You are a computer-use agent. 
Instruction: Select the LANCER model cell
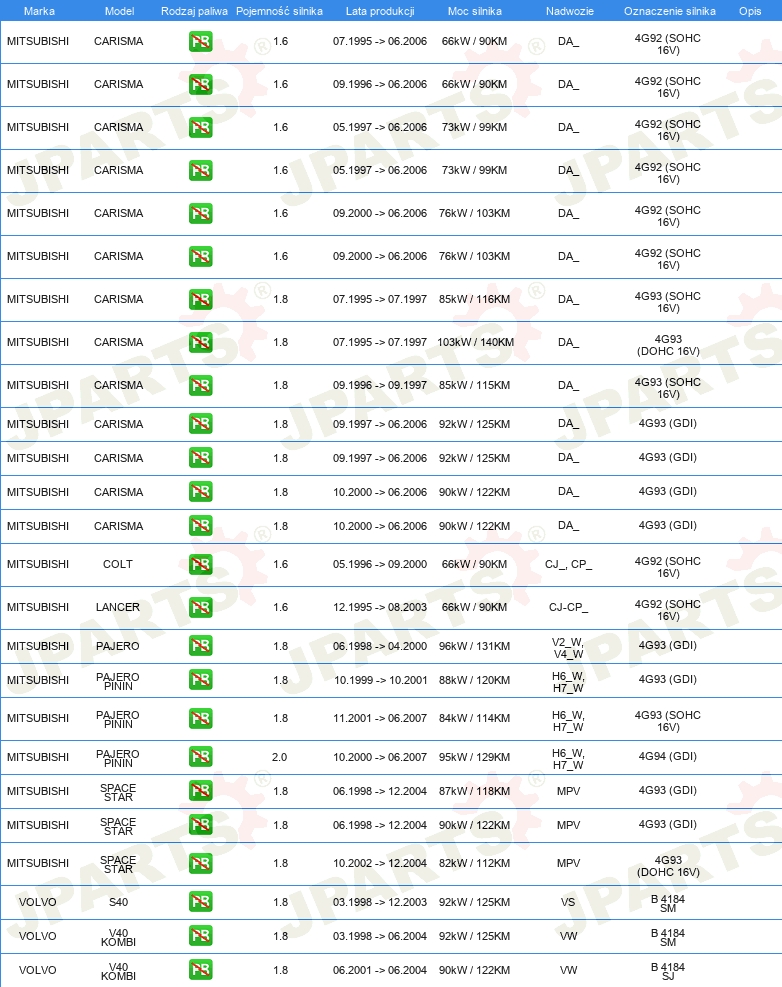118,607
